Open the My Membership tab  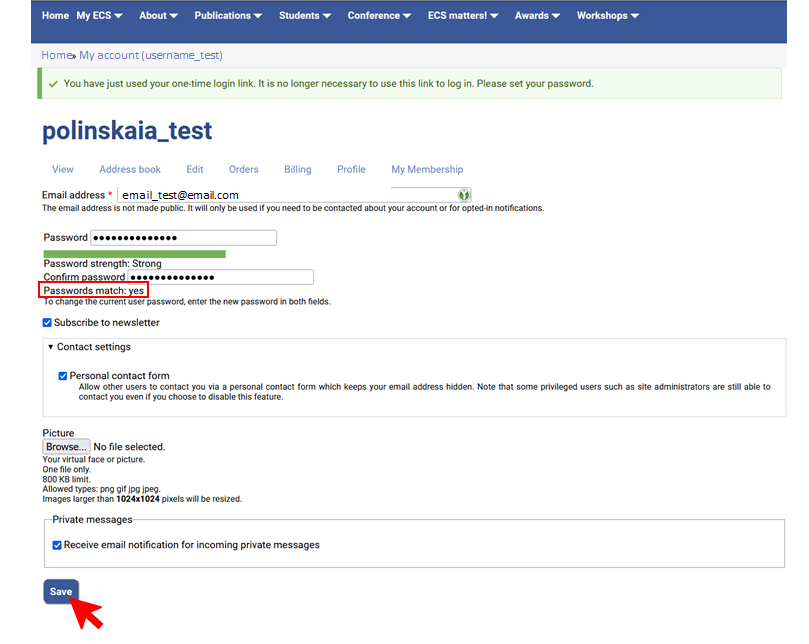pyautogui.click(x=427, y=169)
